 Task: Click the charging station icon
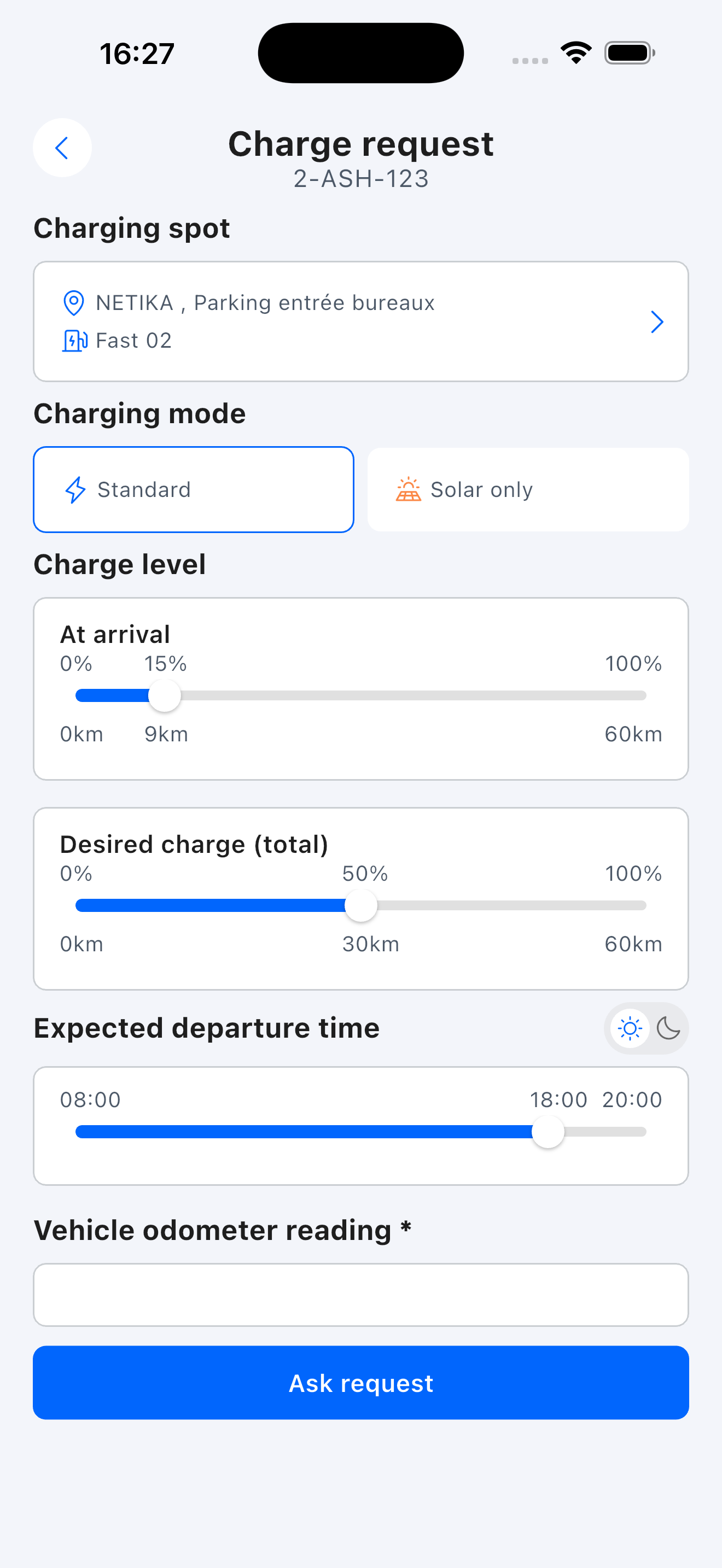pyautogui.click(x=75, y=341)
